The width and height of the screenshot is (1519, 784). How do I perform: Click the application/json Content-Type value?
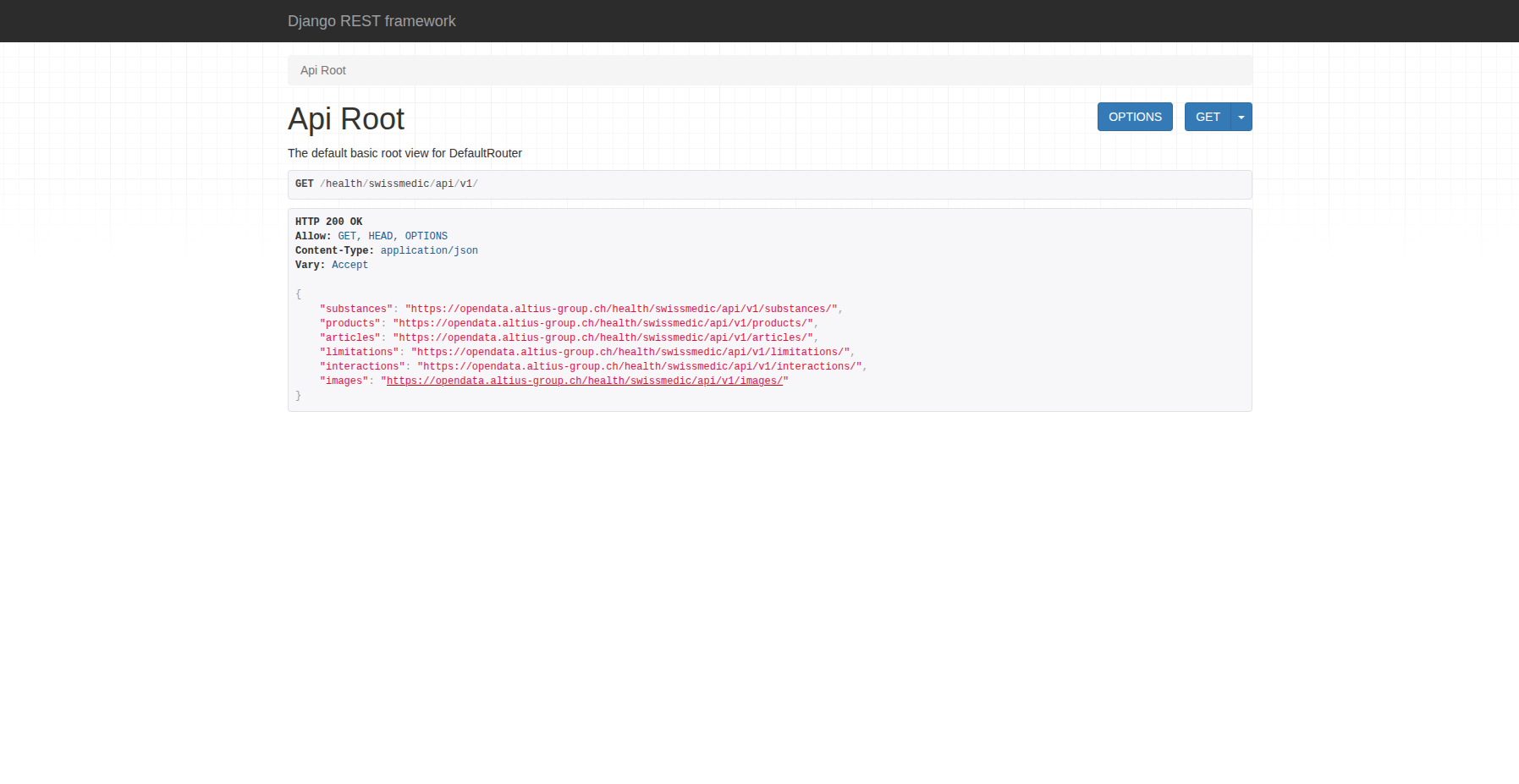tap(429, 250)
